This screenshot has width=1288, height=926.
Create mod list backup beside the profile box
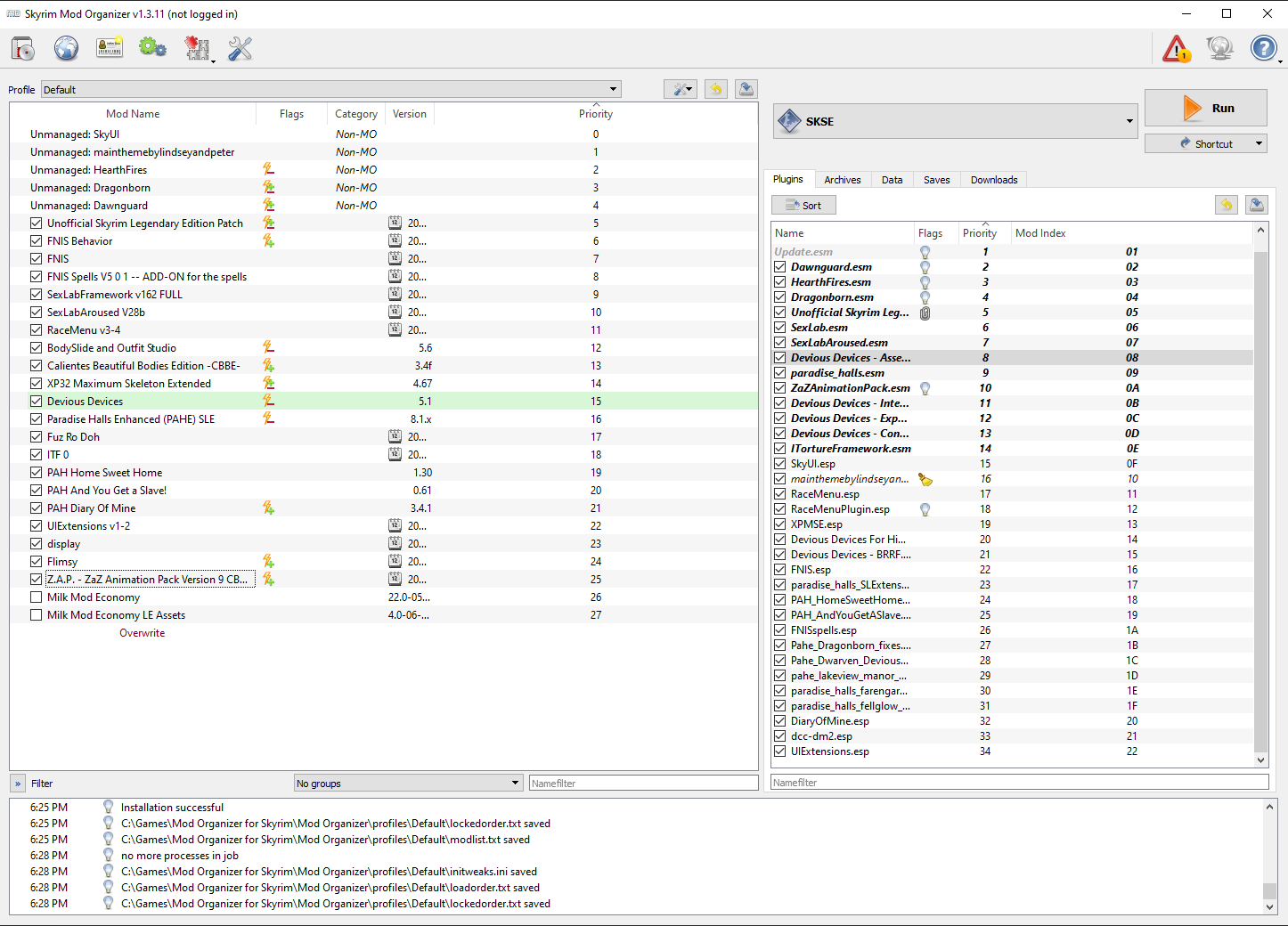(x=746, y=89)
